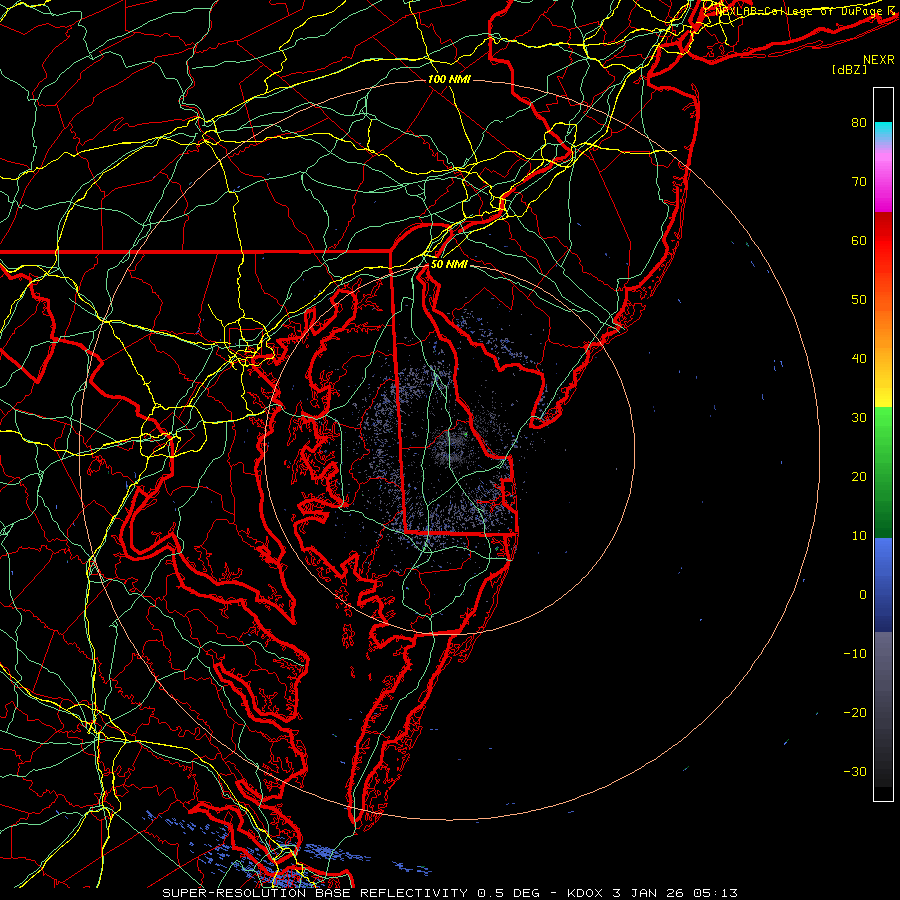Click the 05:13 timestamp in the caption
900x900 pixels.
coord(715,893)
